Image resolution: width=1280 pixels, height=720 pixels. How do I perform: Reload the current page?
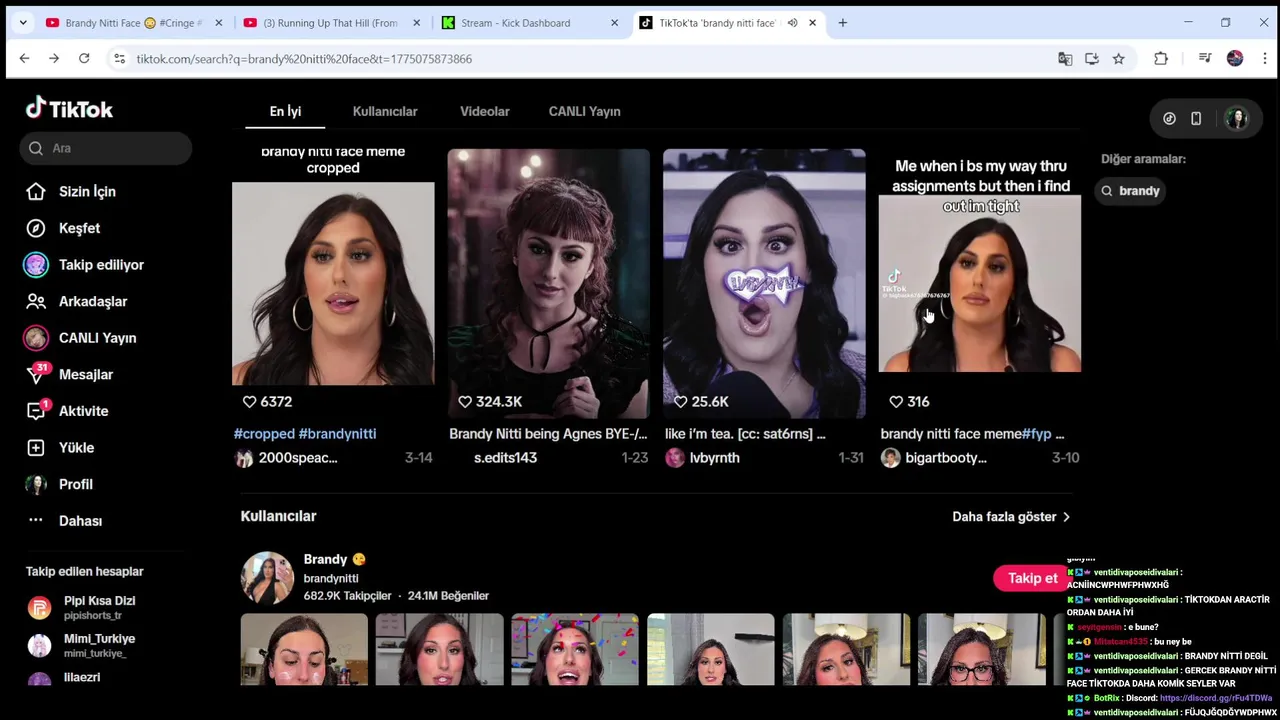point(84,59)
